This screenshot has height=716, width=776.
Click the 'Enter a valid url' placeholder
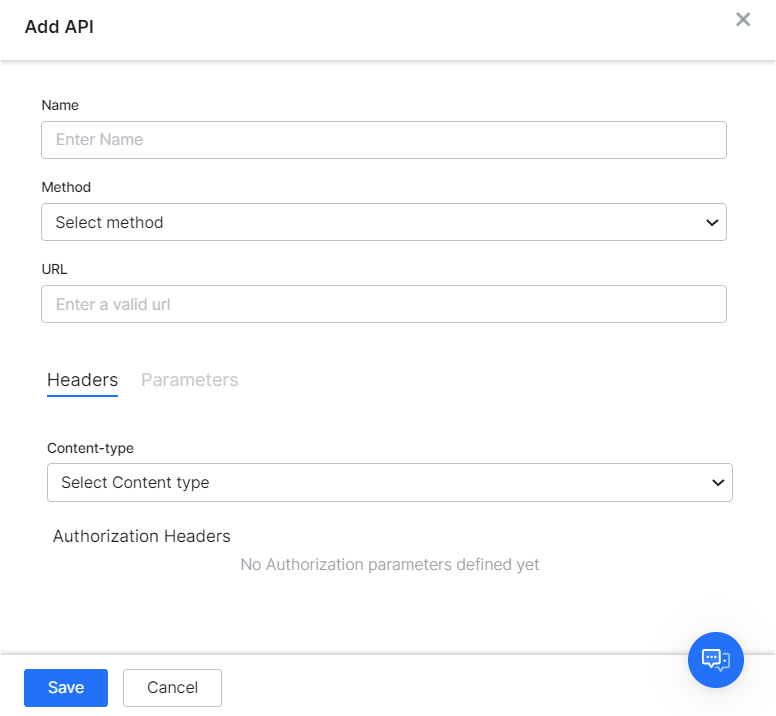113,304
